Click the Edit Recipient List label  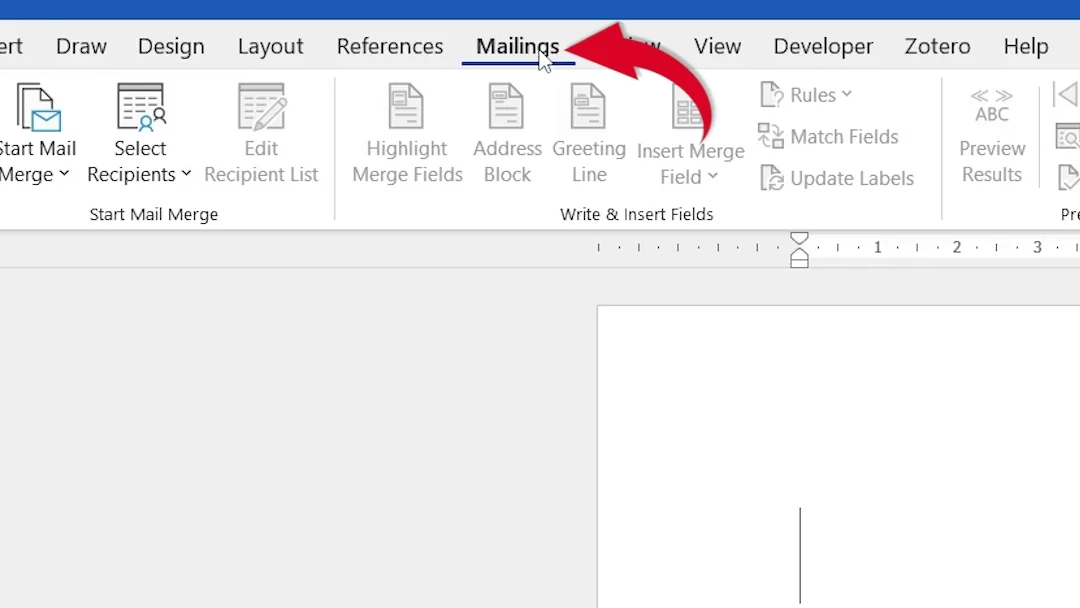[261, 161]
